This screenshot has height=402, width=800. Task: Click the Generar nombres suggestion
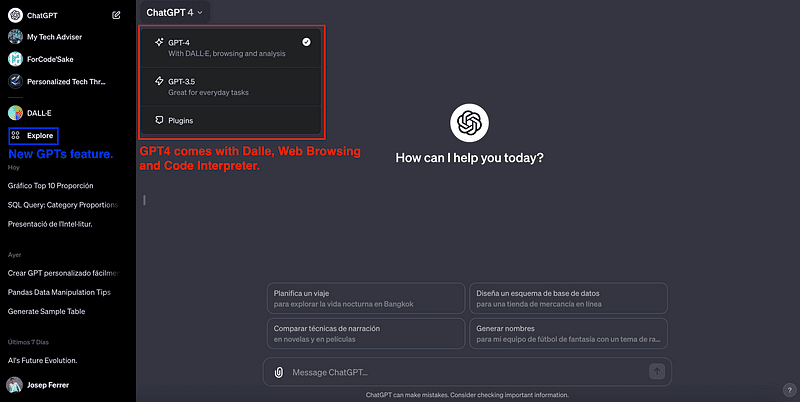pos(568,334)
